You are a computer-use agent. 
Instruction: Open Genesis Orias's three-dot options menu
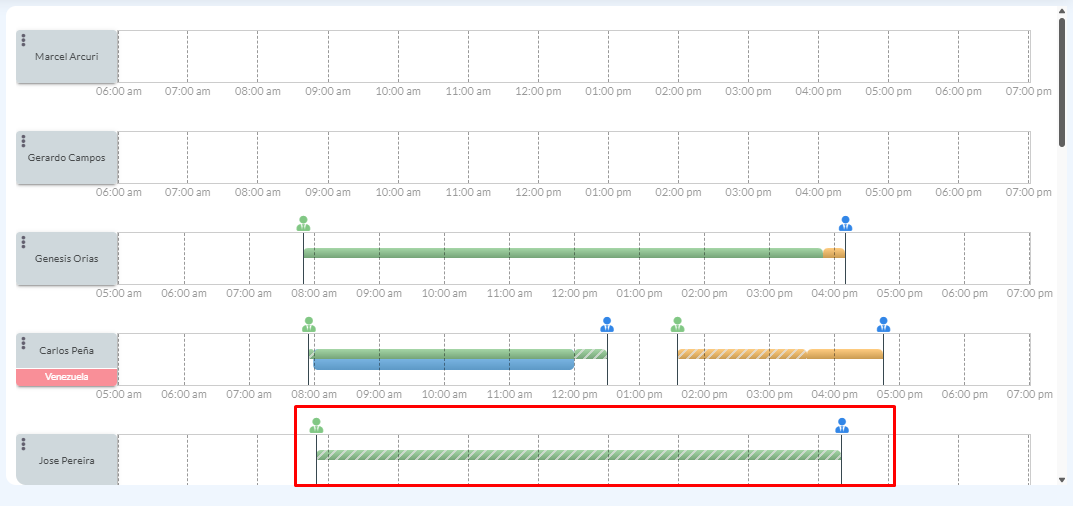click(24, 242)
